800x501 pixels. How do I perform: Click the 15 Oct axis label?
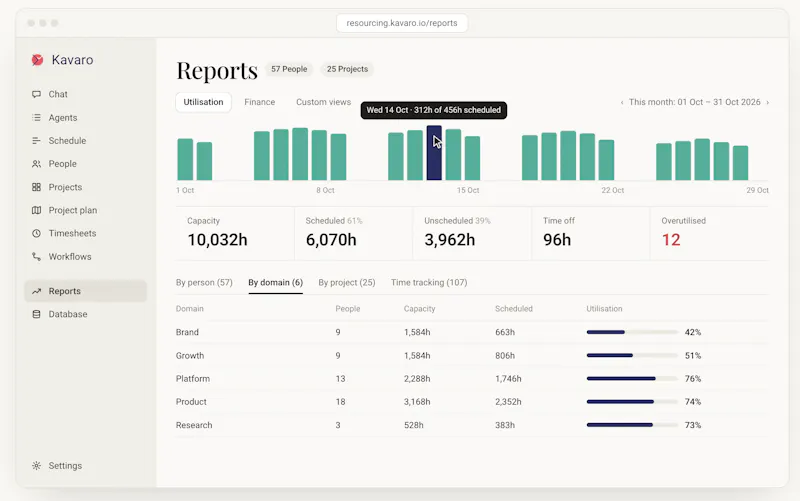point(468,190)
